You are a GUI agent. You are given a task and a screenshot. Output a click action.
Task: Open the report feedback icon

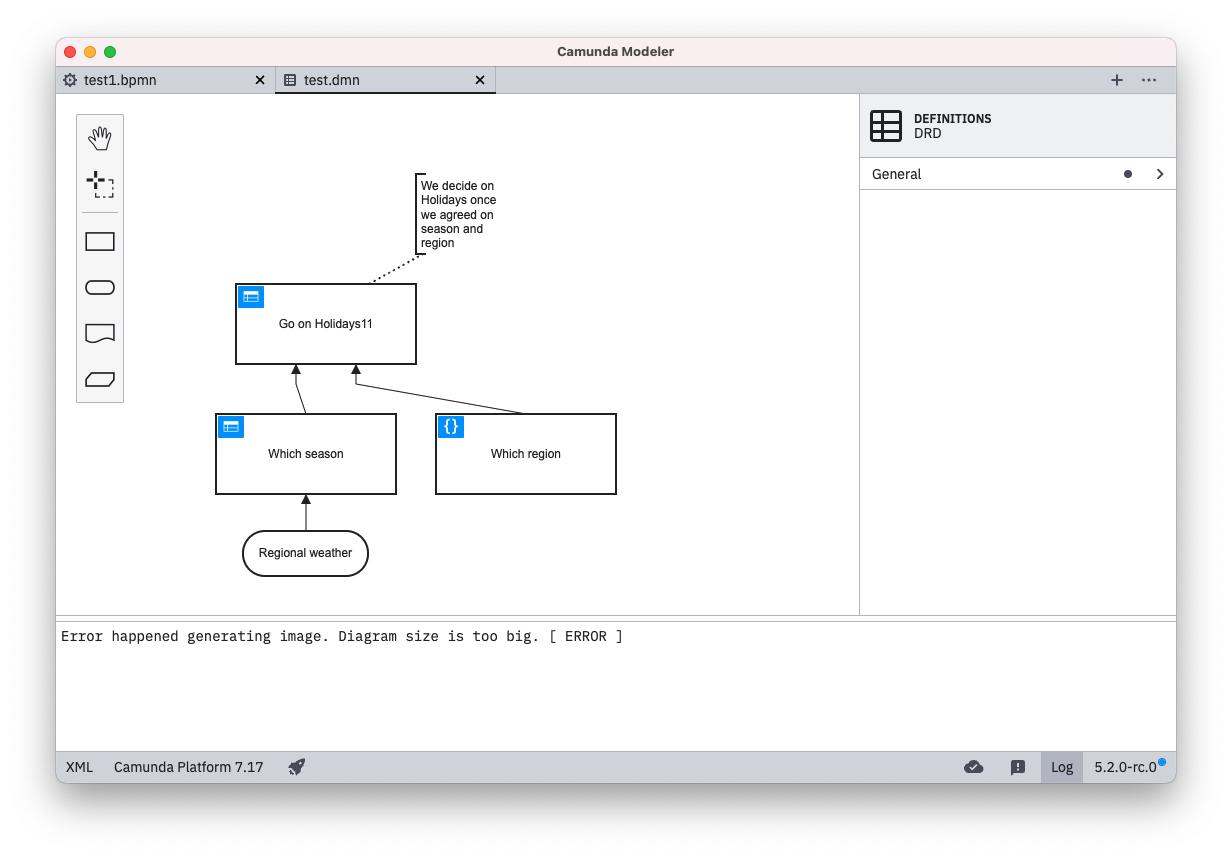point(1017,767)
